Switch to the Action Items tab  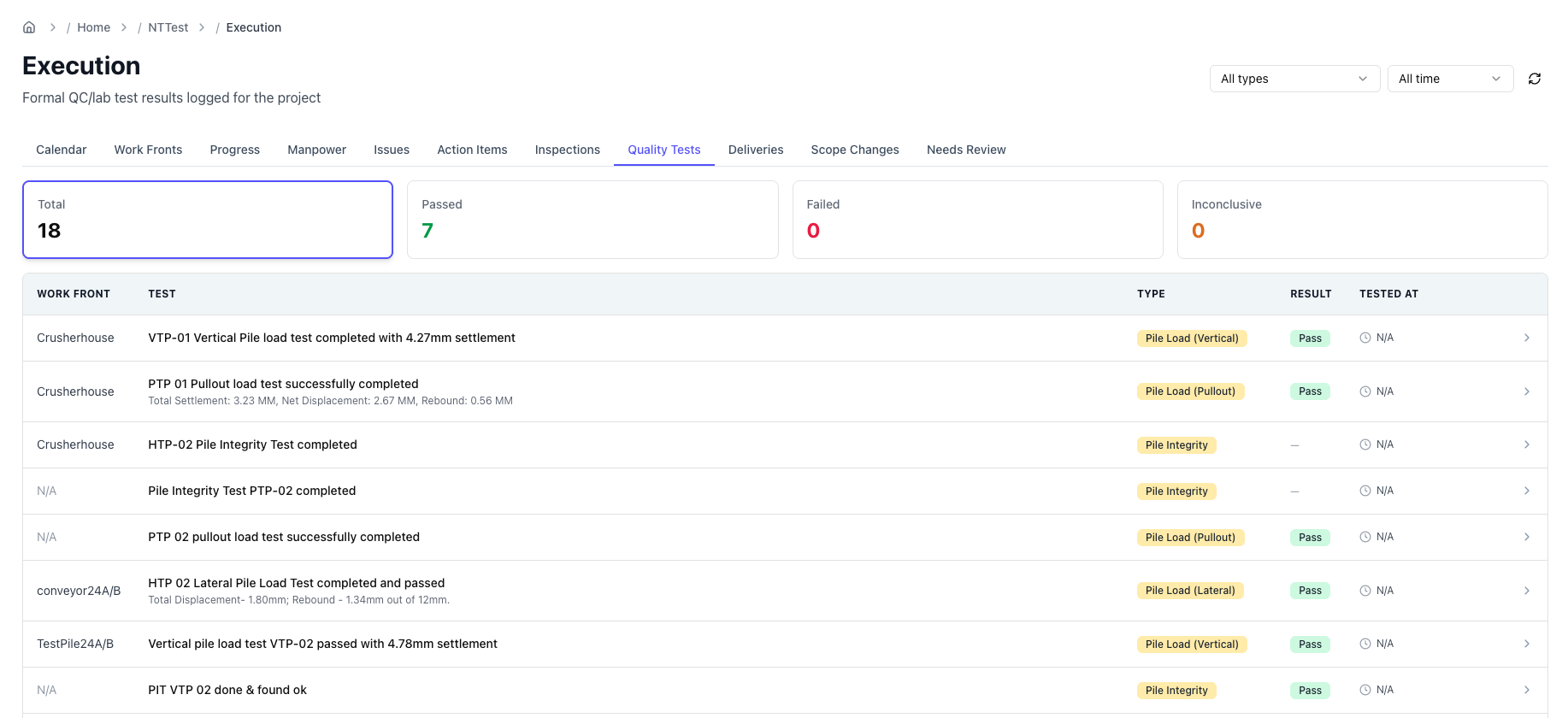point(472,150)
